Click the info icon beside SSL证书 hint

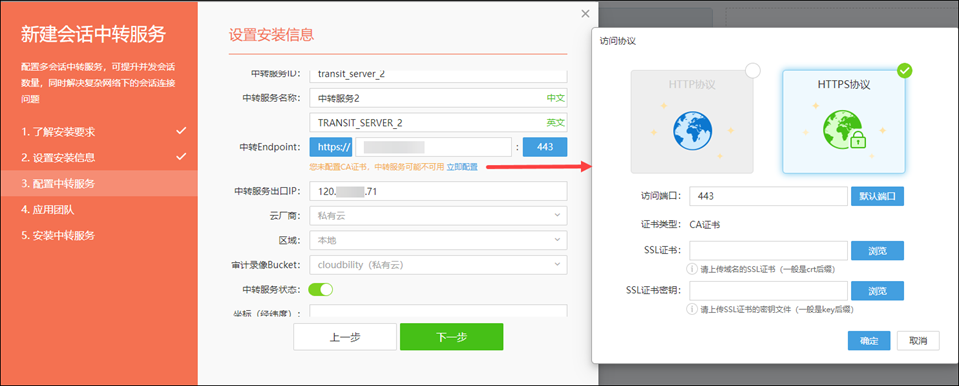692,268
